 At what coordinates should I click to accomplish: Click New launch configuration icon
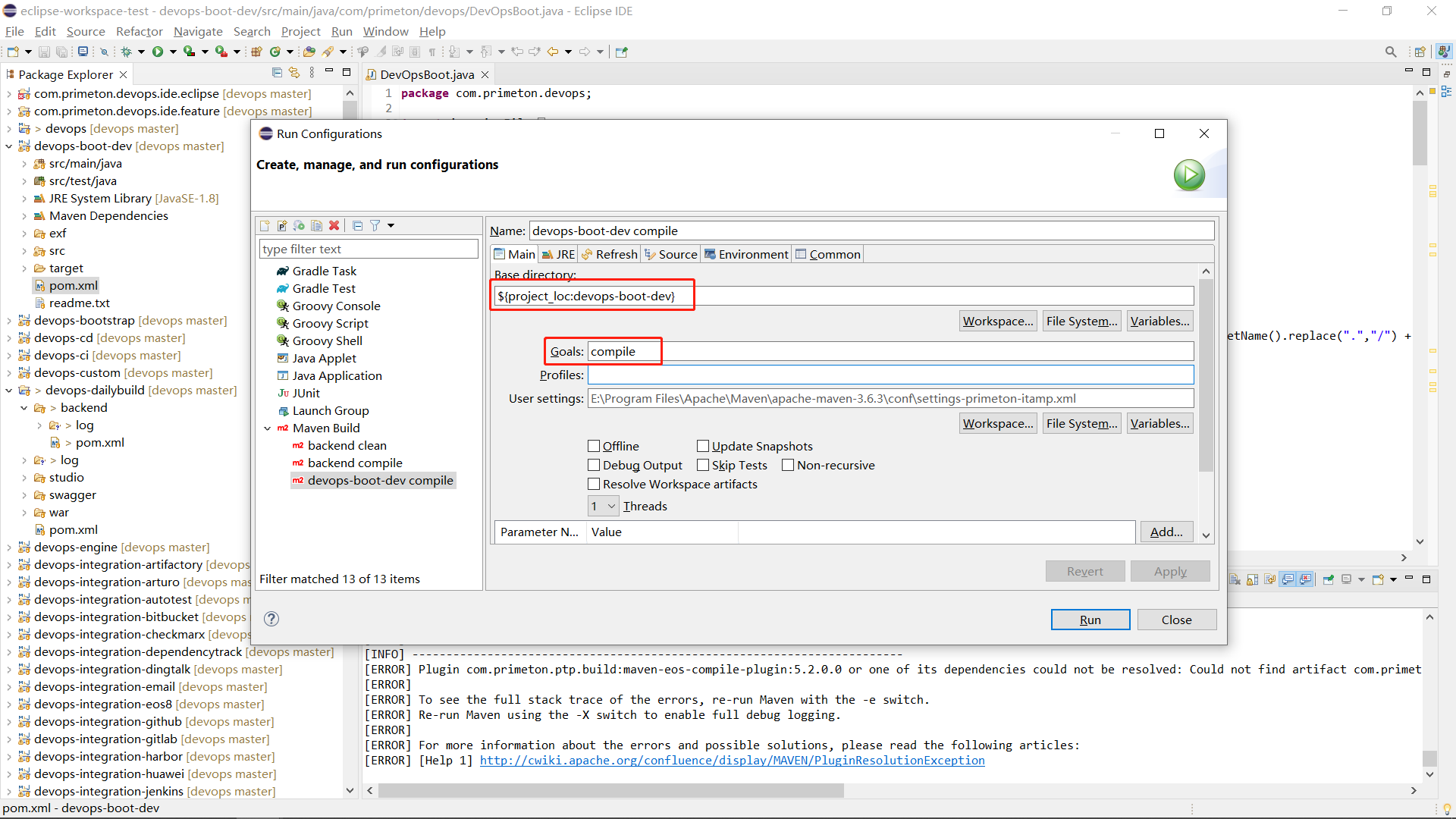pos(265,225)
